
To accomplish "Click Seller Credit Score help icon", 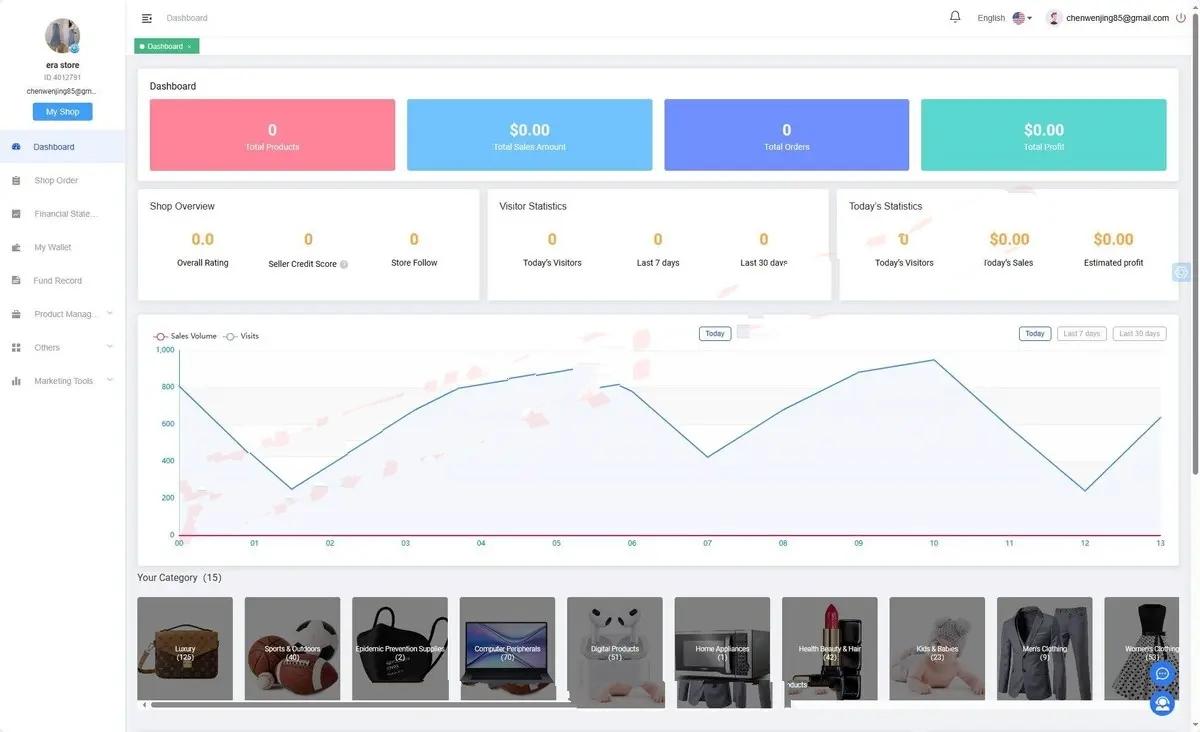I will point(344,265).
